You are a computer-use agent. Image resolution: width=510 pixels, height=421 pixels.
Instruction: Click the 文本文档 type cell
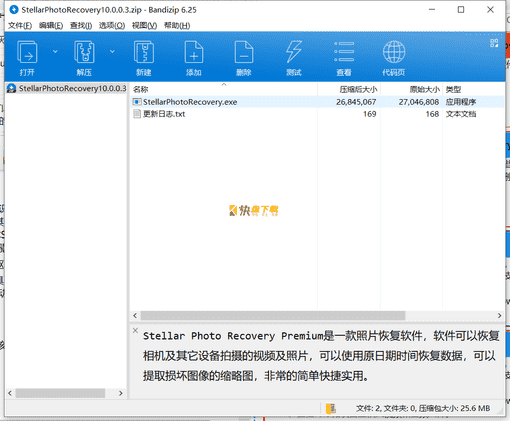[x=461, y=114]
